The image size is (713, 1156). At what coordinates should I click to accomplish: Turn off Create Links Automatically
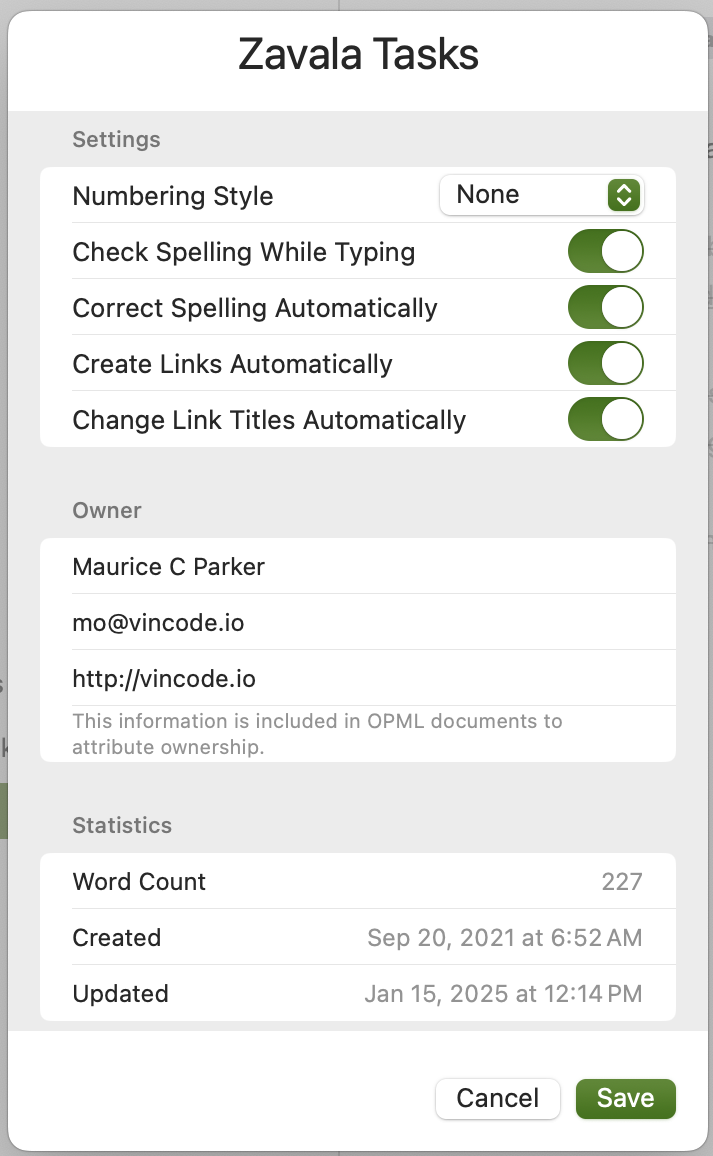(605, 363)
